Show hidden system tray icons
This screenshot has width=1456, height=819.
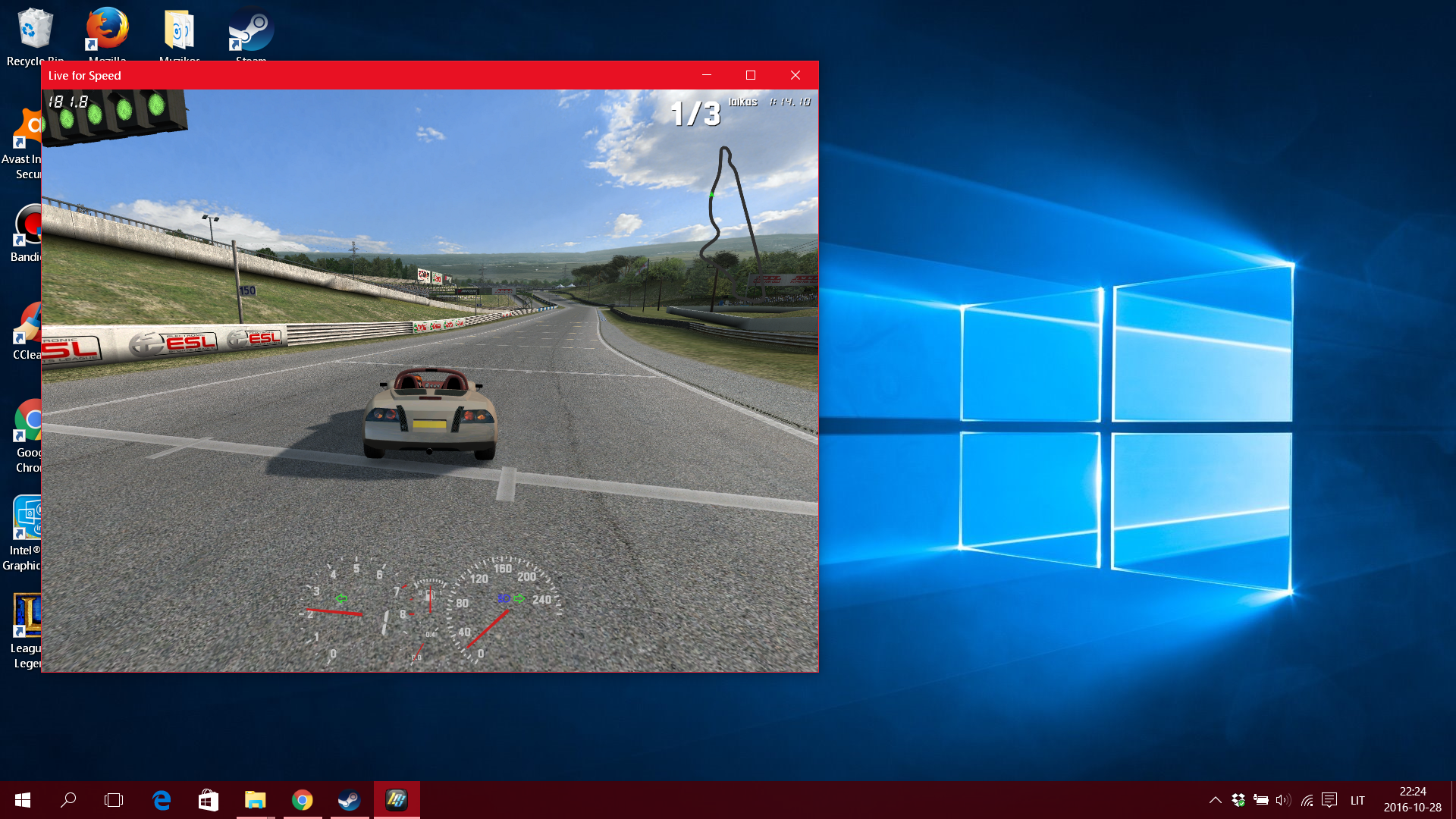click(x=1215, y=800)
